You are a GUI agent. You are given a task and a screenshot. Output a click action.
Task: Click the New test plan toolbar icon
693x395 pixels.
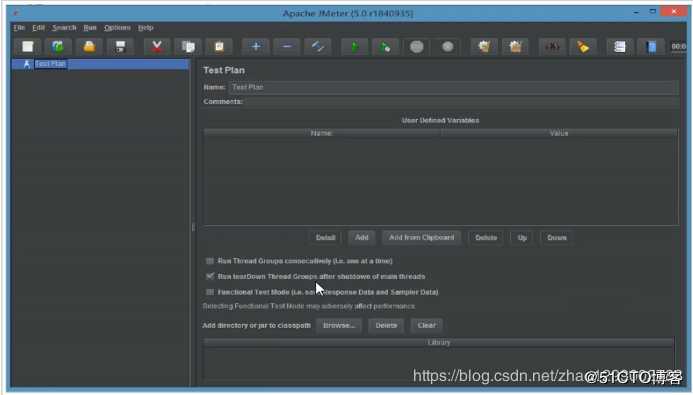click(x=28, y=46)
